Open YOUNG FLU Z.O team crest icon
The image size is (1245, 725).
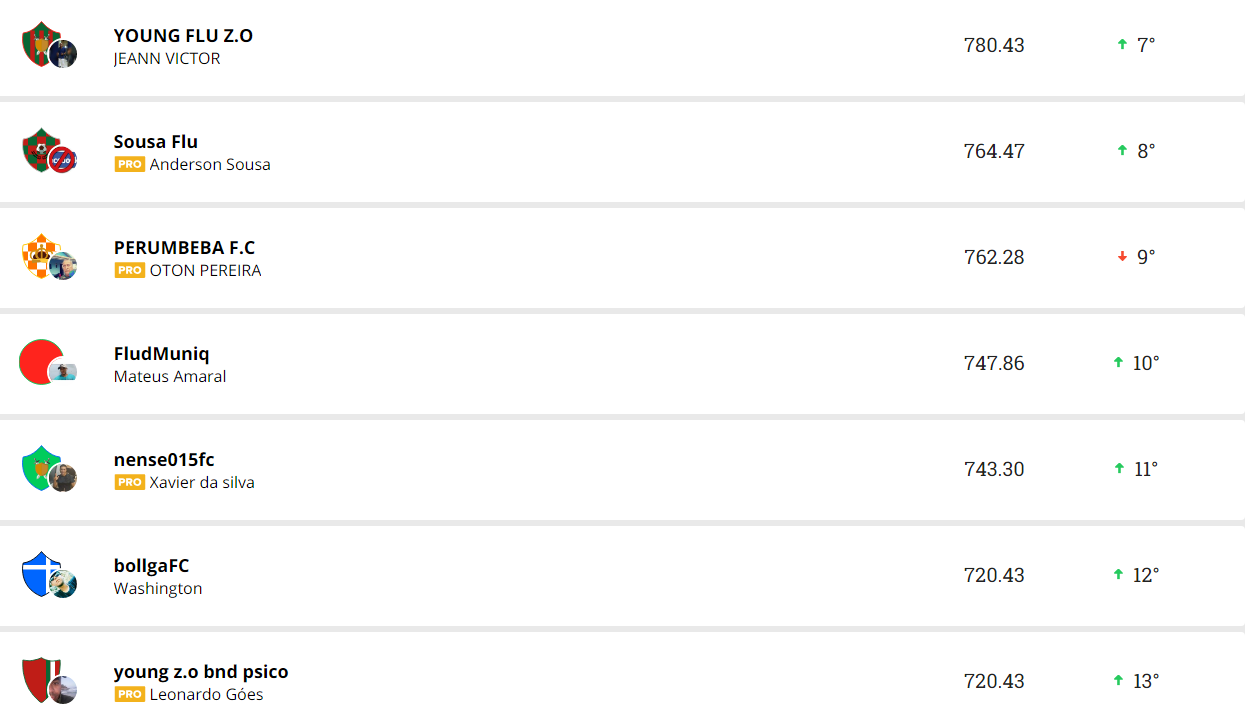[40, 42]
